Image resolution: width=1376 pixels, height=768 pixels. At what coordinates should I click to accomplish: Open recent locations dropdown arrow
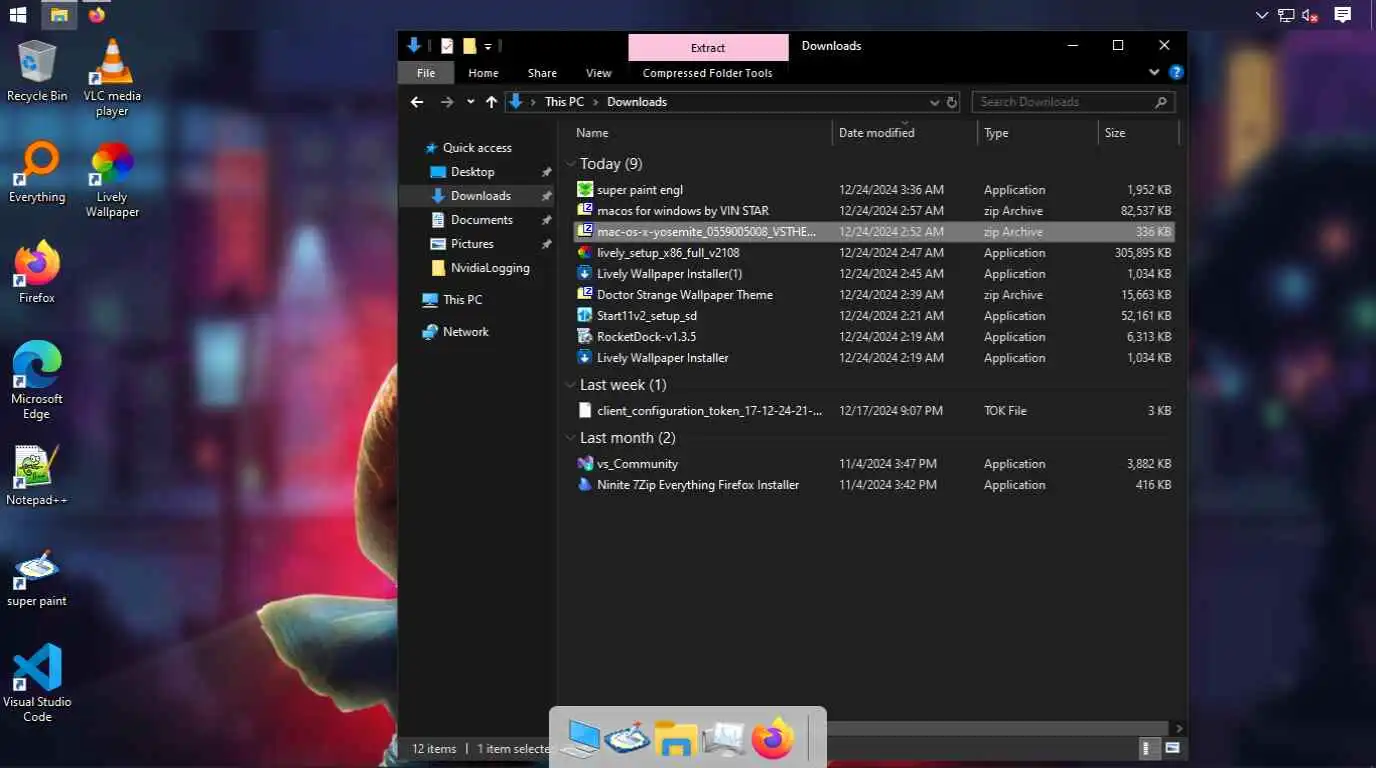coord(470,102)
